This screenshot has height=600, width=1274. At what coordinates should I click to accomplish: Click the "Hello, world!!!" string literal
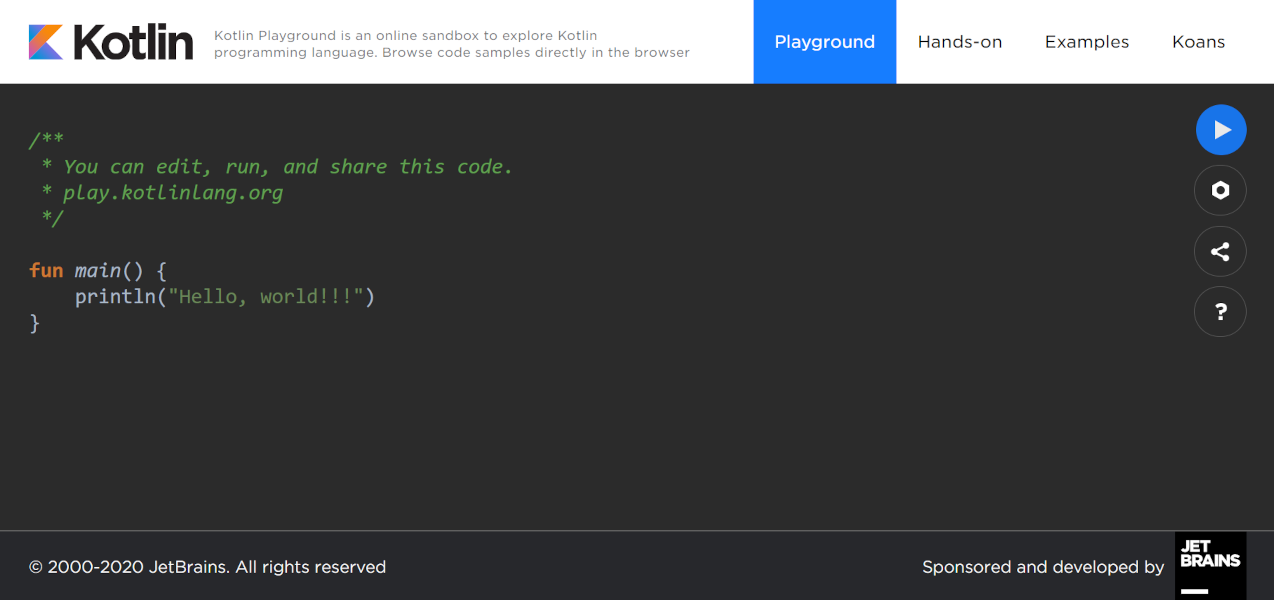pyautogui.click(x=266, y=297)
